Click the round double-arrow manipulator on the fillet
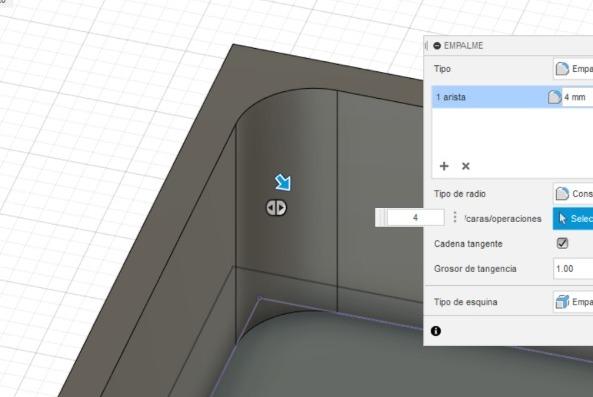Screen dimensions: 593x397 tap(276, 208)
